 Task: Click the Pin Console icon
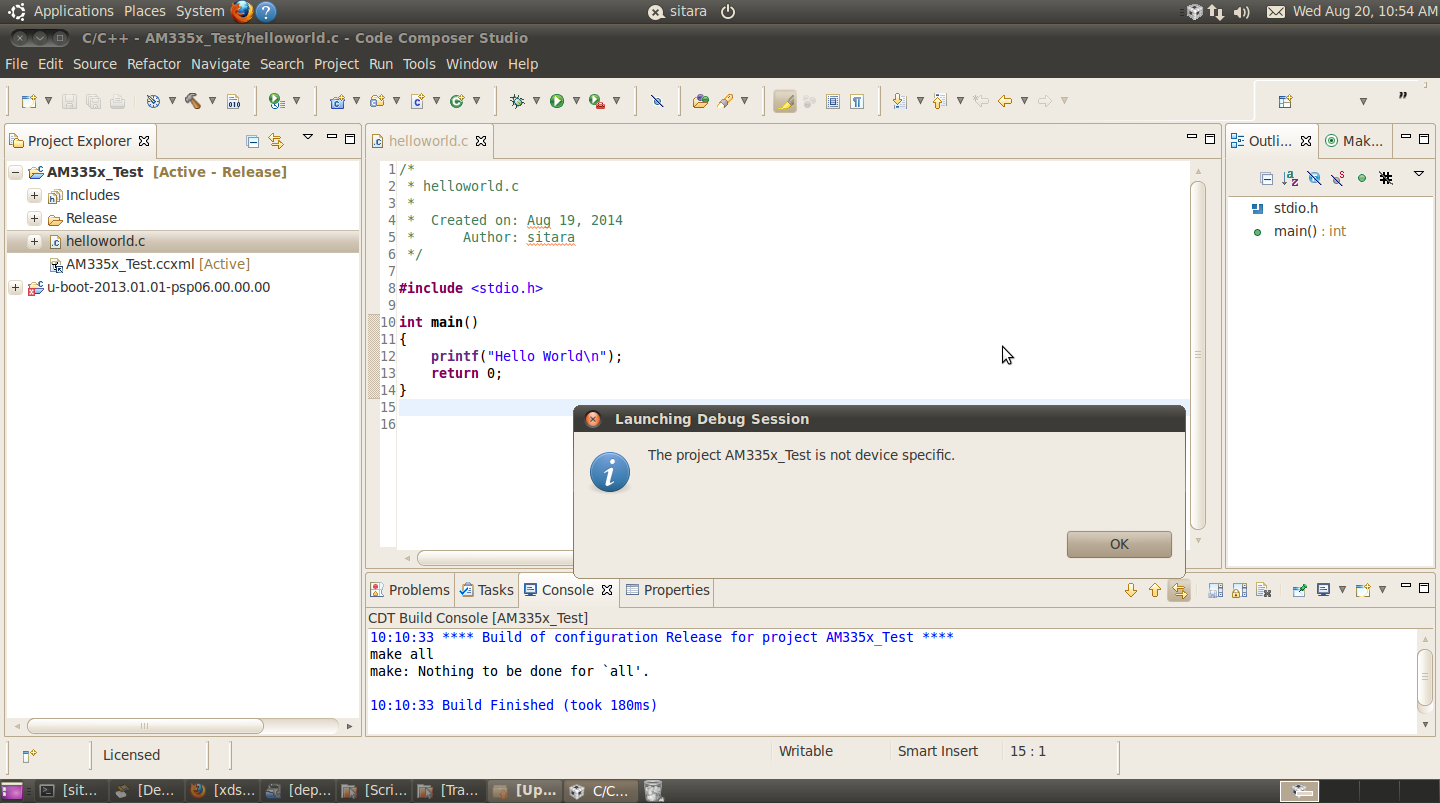click(1299, 590)
